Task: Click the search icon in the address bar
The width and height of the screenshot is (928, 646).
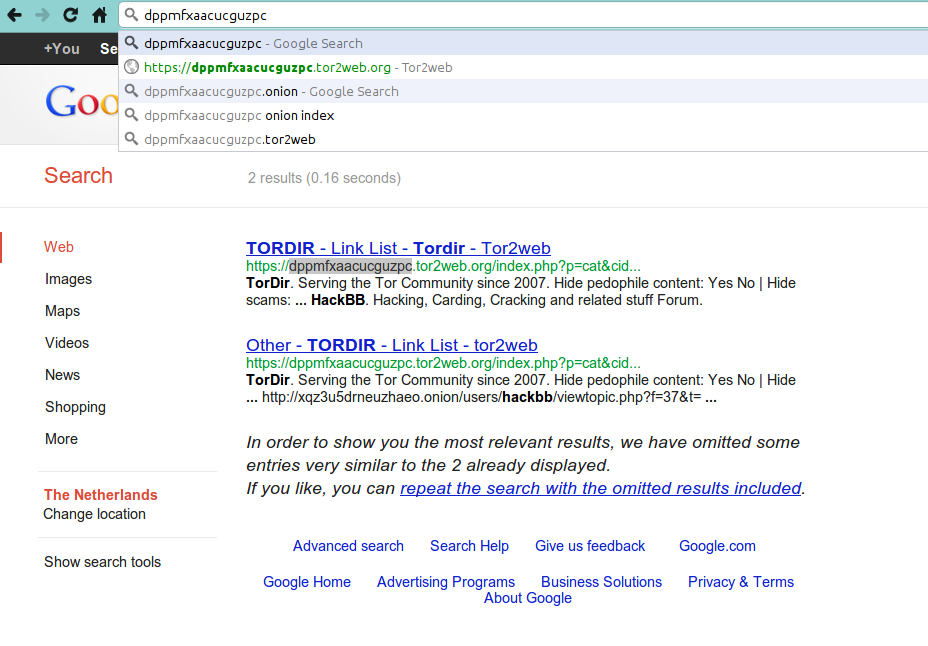Action: (131, 15)
